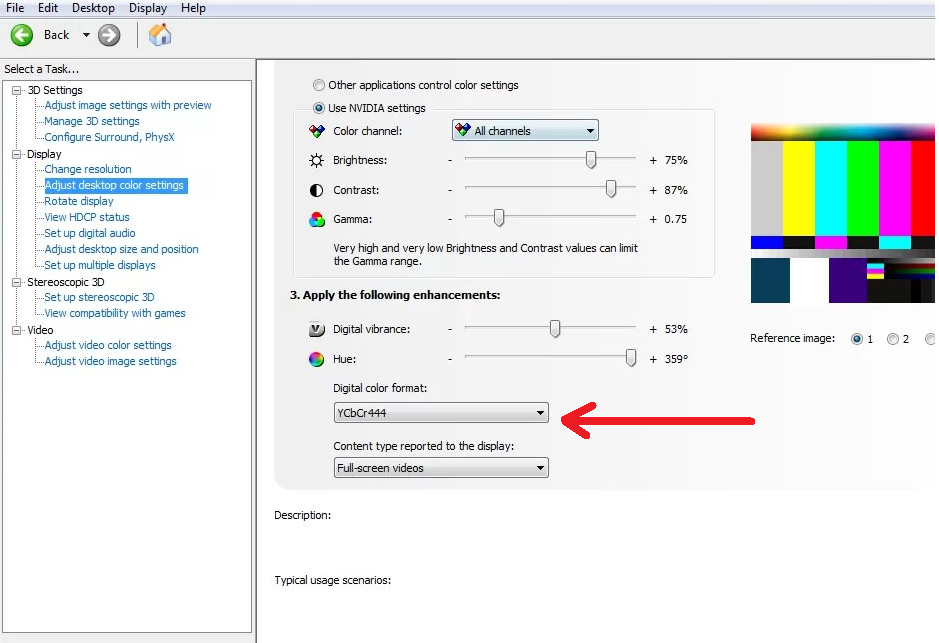Open the Color channel All channels dropdown
The image size is (939, 643).
pyautogui.click(x=525, y=131)
